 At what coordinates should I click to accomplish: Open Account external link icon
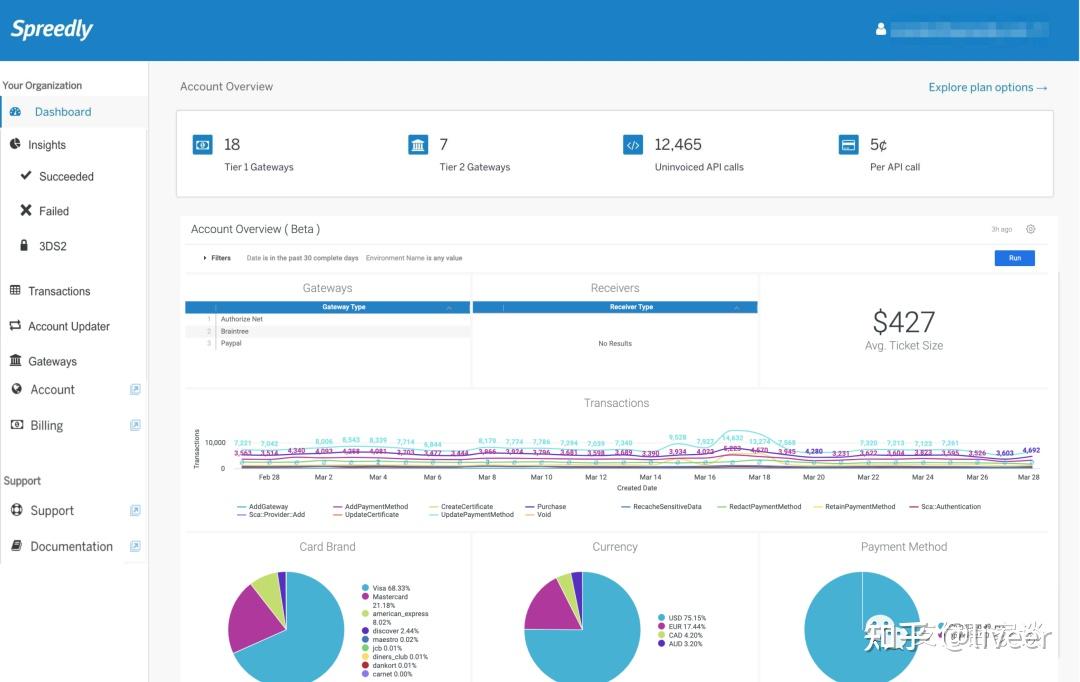click(x=135, y=390)
